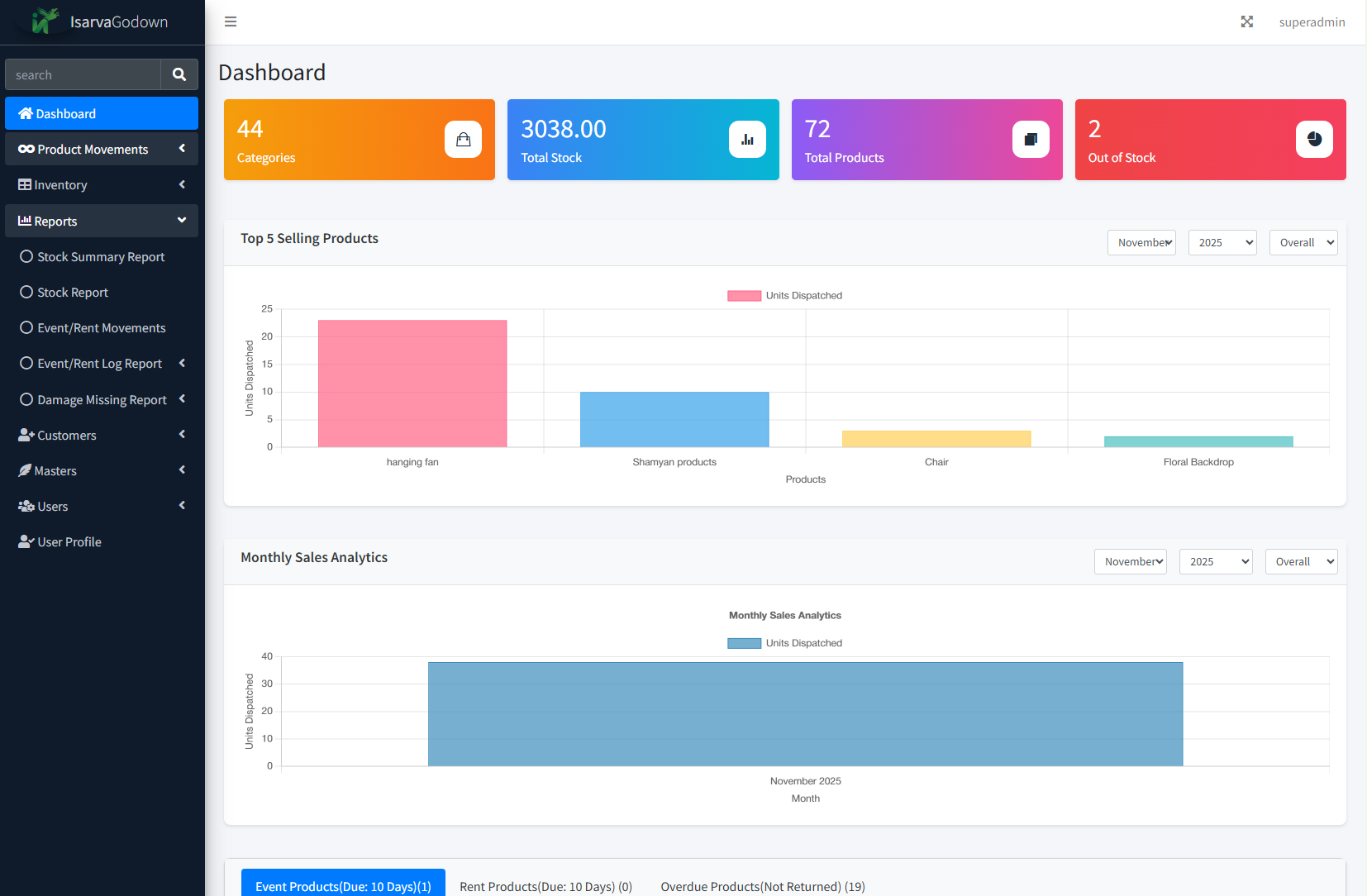Click the Total Products card
The width and height of the screenshot is (1367, 896).
pyautogui.click(x=927, y=140)
